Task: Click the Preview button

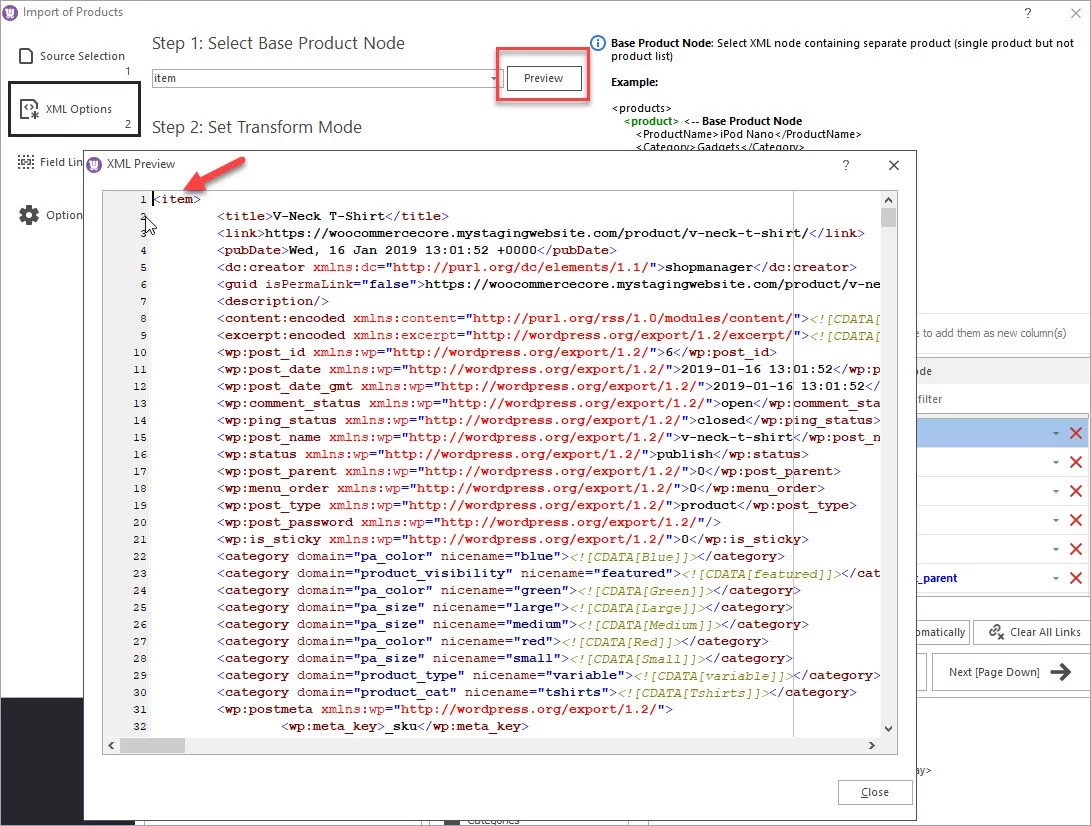Action: click(542, 77)
